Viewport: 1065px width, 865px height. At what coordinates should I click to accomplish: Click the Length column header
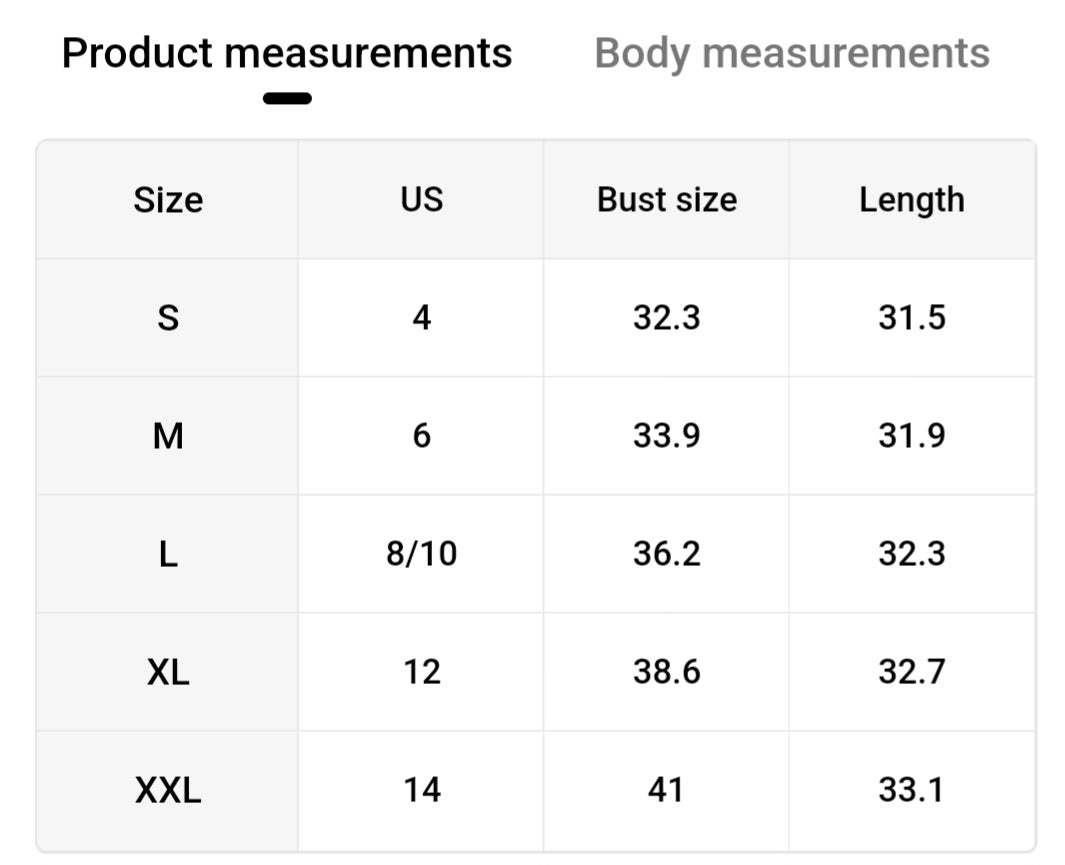pyautogui.click(x=911, y=200)
